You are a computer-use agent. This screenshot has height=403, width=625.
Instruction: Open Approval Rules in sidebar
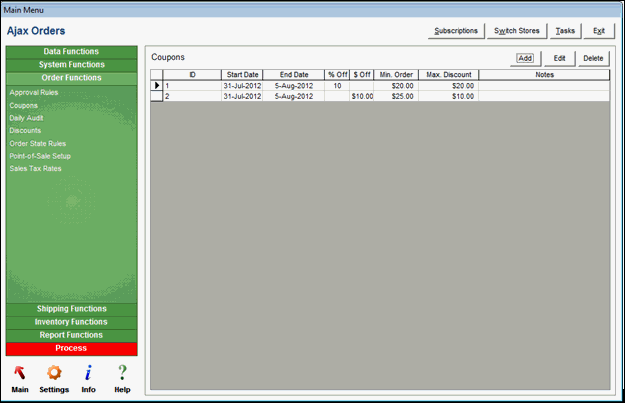(33, 92)
